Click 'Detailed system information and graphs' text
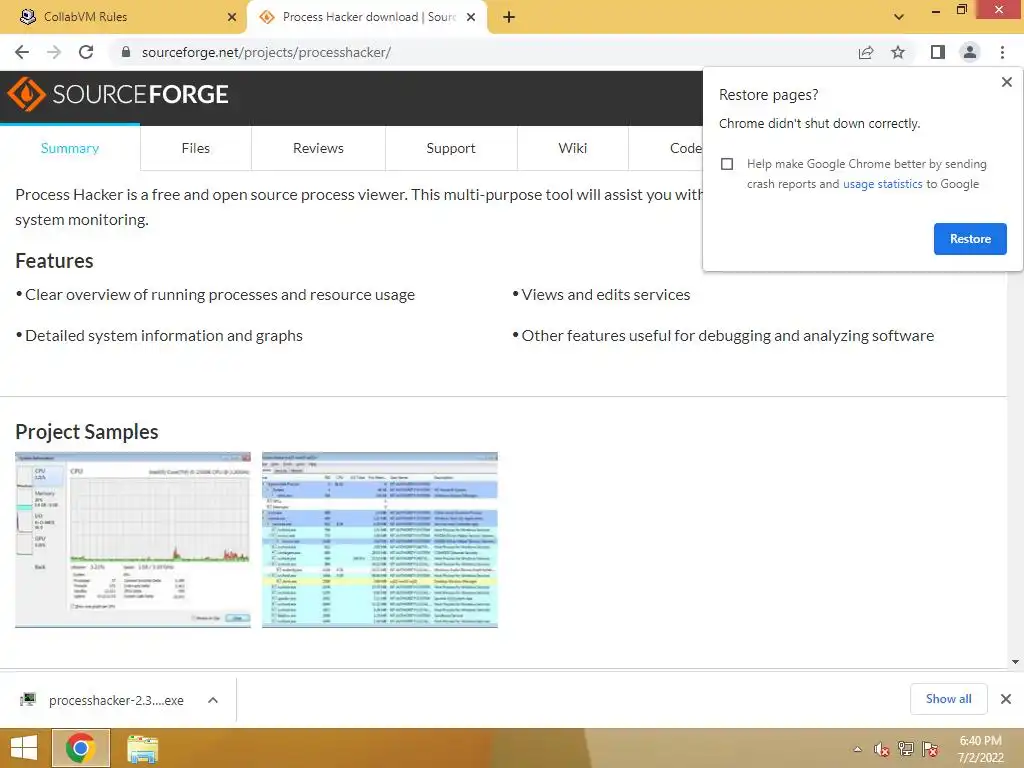 [164, 336]
